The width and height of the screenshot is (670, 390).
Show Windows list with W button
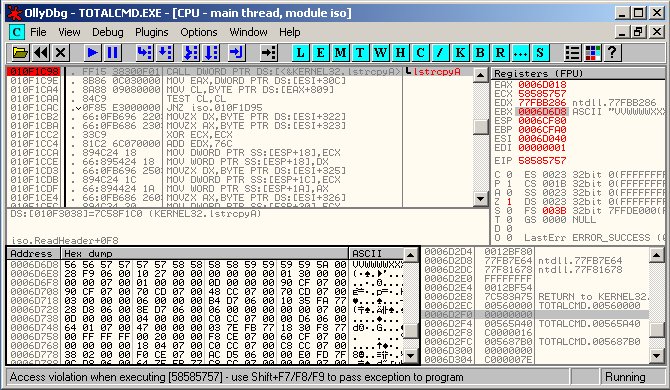pos(380,53)
